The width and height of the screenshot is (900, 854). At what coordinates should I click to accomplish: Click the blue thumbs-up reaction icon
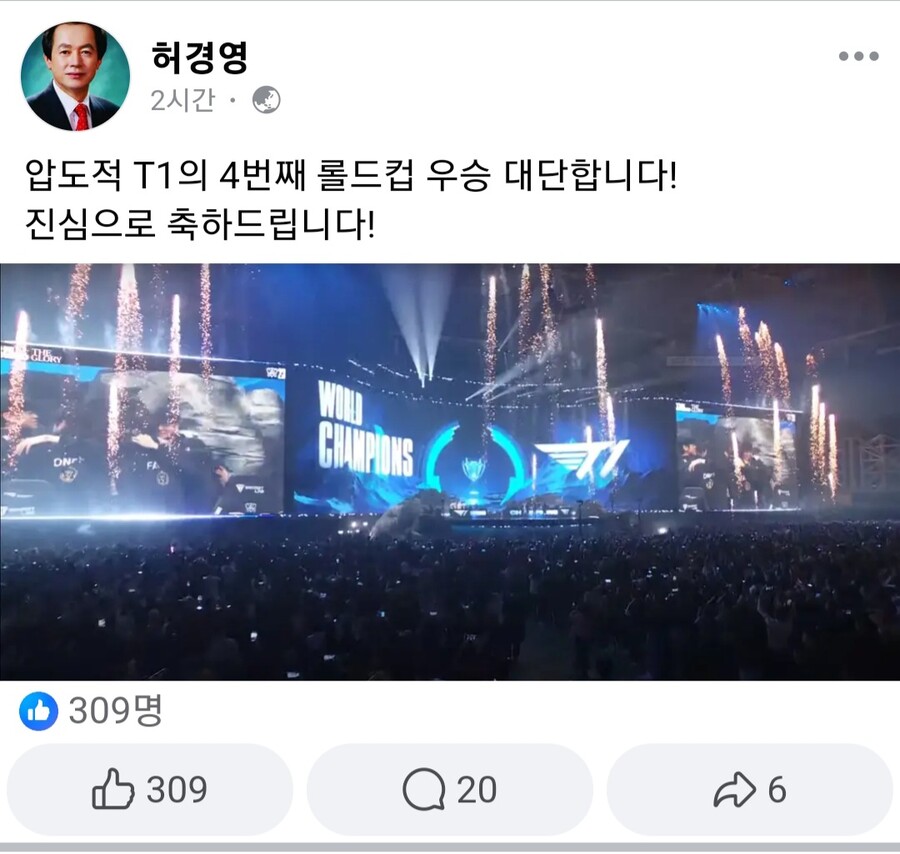tap(38, 711)
